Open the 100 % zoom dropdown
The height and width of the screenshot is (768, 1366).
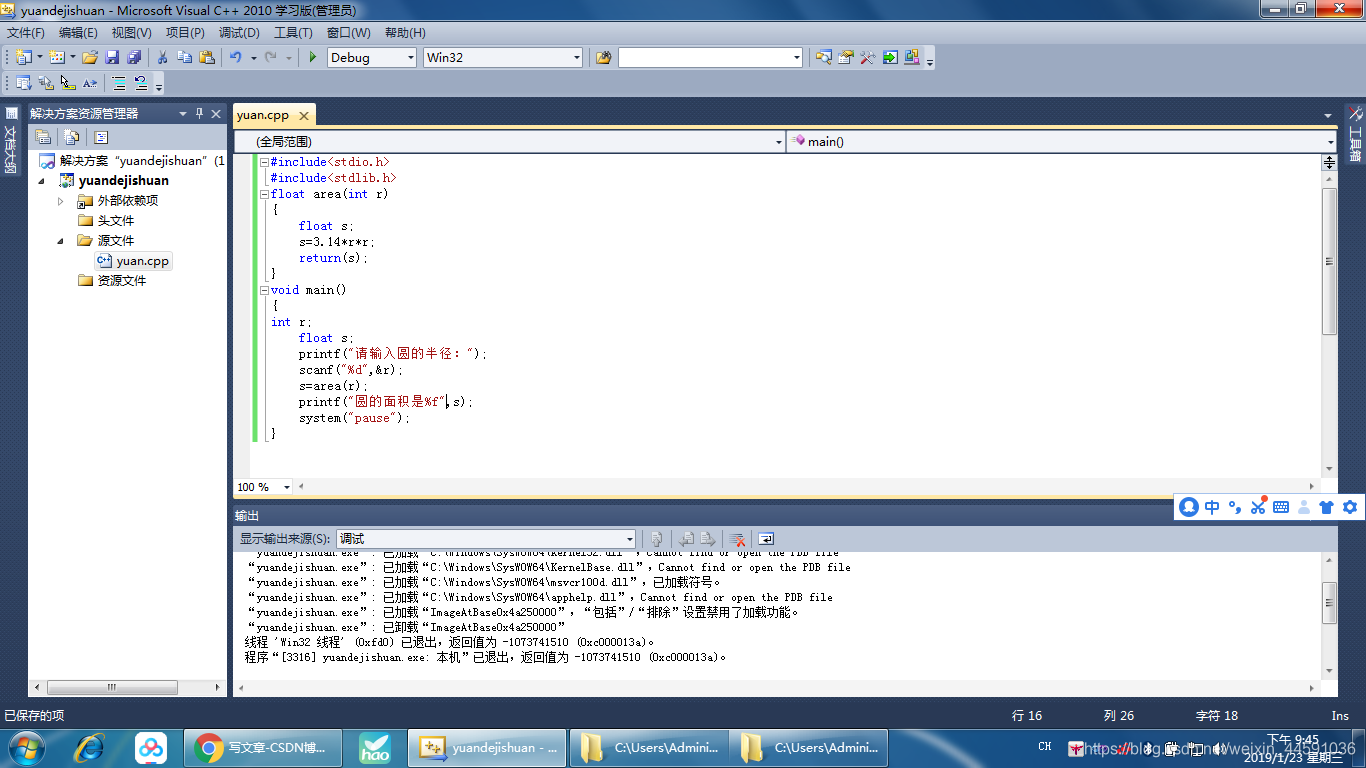point(287,487)
